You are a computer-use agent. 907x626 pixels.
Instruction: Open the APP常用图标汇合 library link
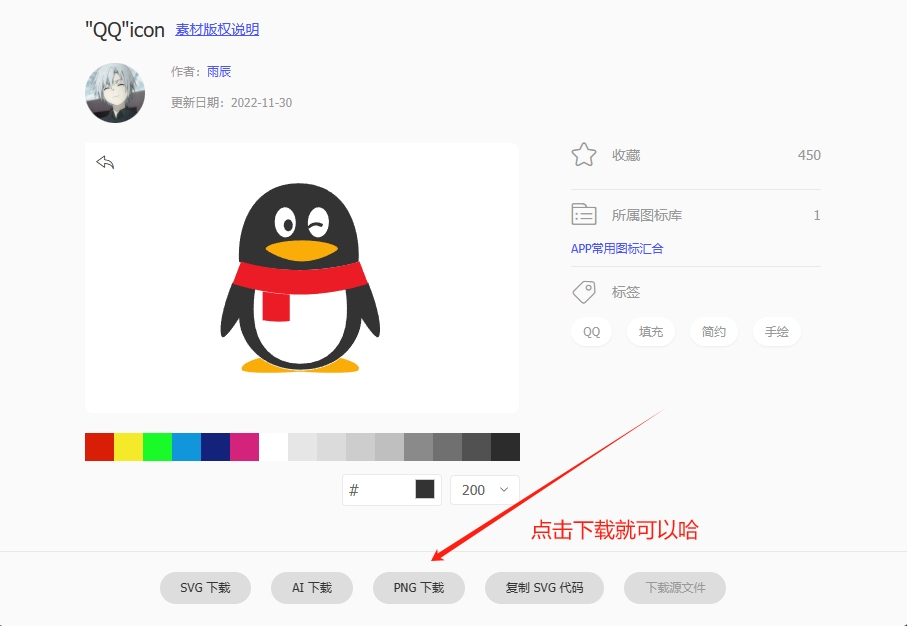coord(617,249)
